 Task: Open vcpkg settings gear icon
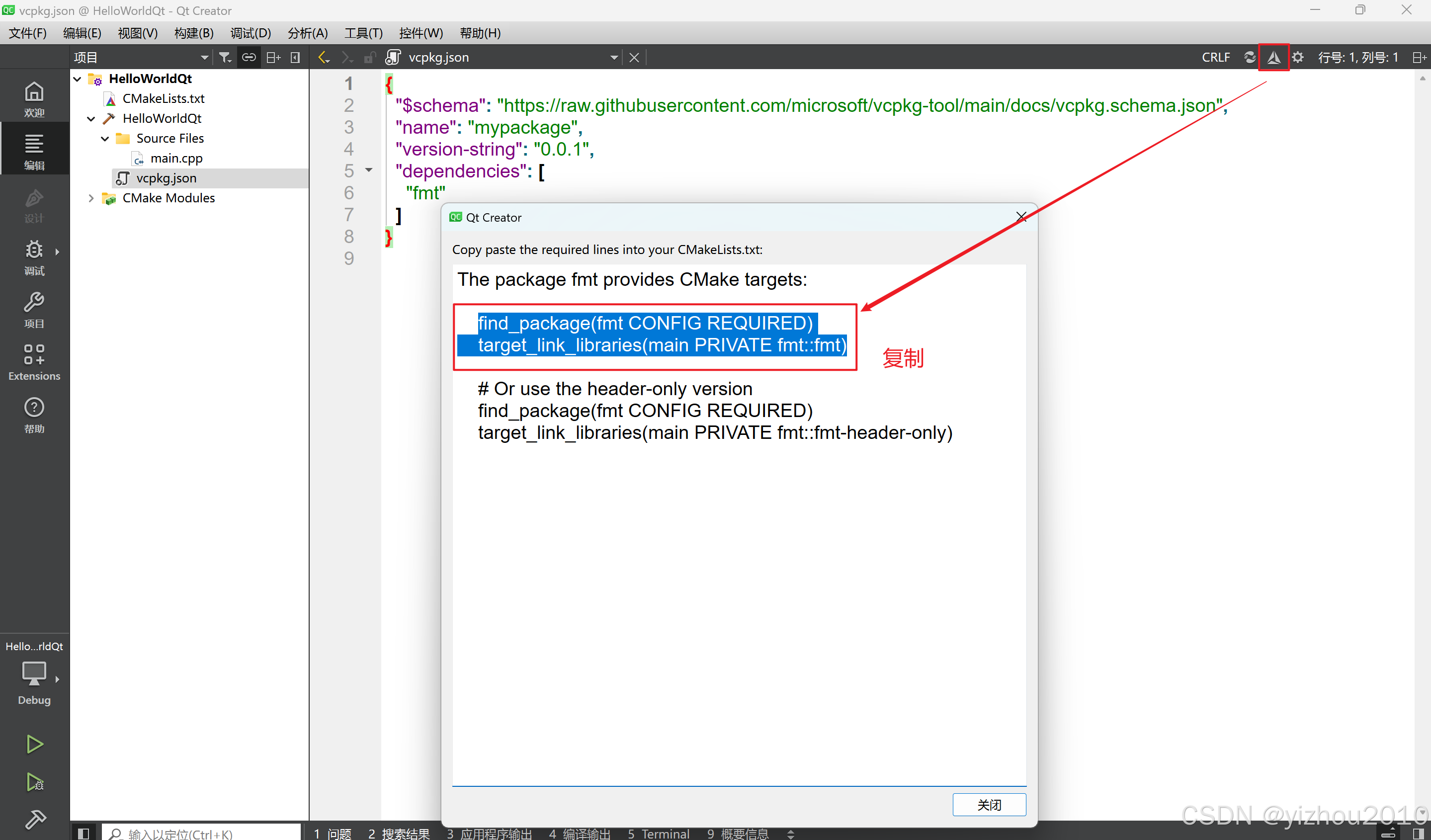pos(1298,57)
